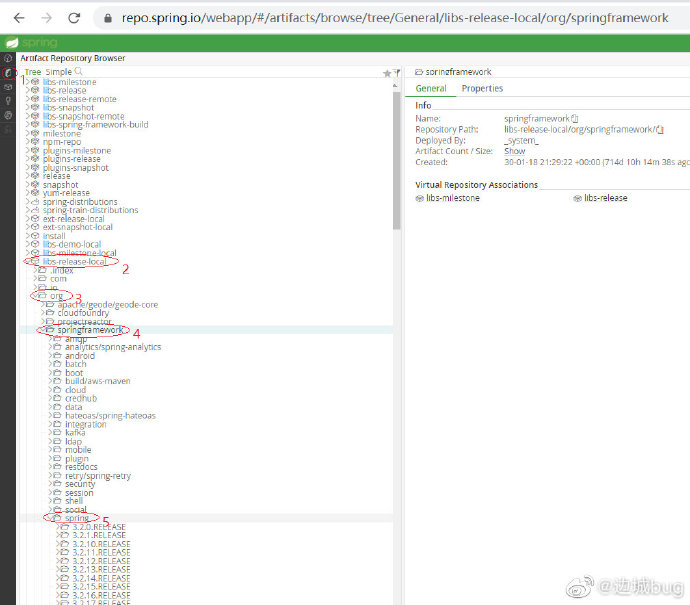Viewport: 690px width, 605px height.
Task: Select the com folder
Action: pos(58,279)
